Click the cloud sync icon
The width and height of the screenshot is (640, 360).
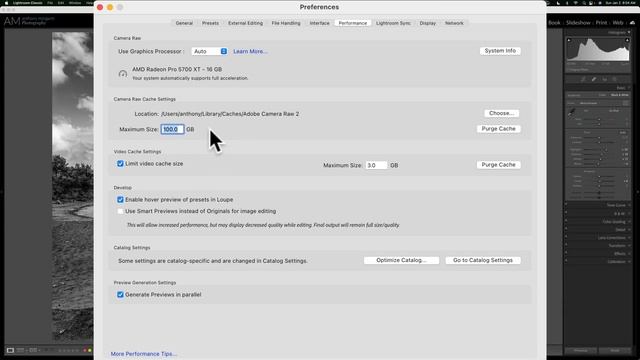click(x=632, y=23)
